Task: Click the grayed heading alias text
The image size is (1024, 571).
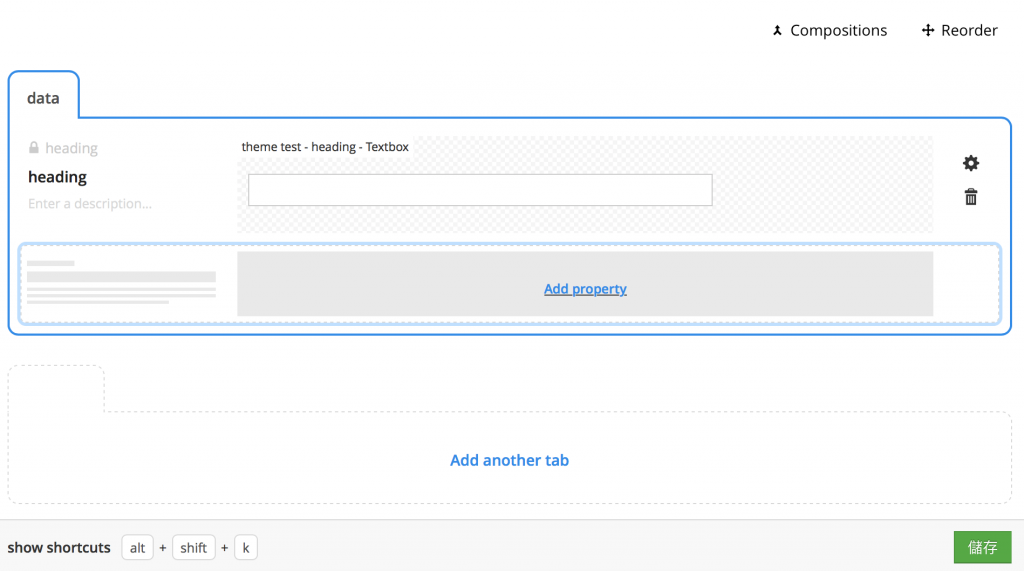Action: click(71, 148)
